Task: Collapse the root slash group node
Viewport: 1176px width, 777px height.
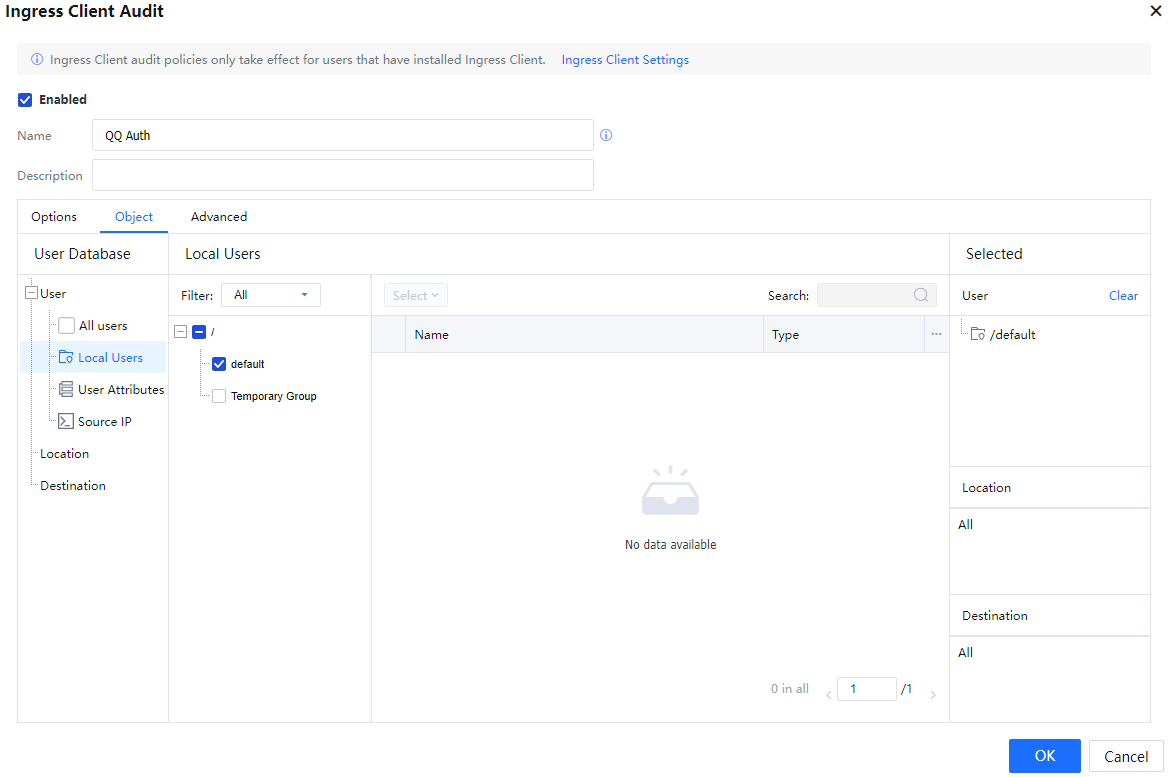Action: 180,332
